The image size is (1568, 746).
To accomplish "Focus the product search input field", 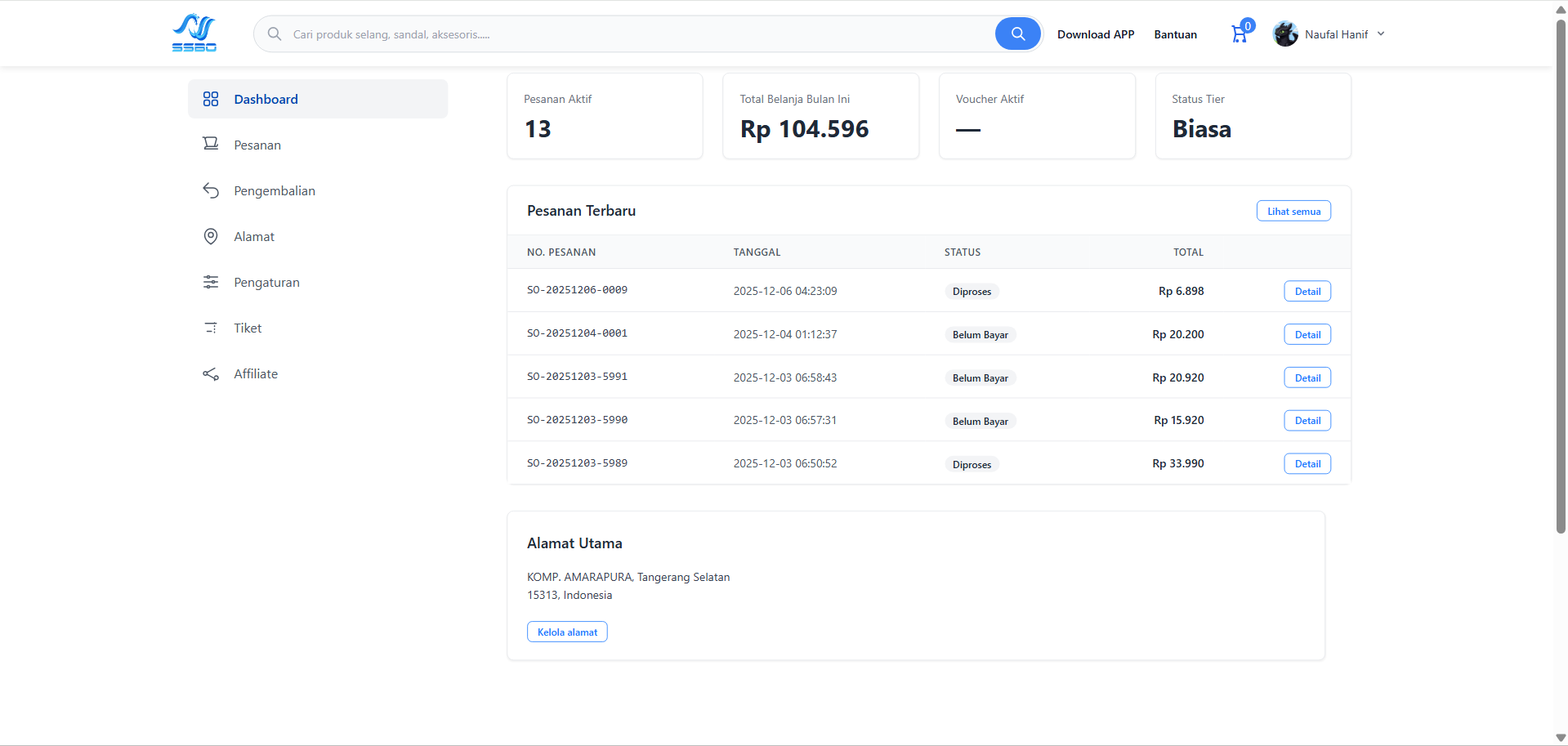I will [x=637, y=34].
